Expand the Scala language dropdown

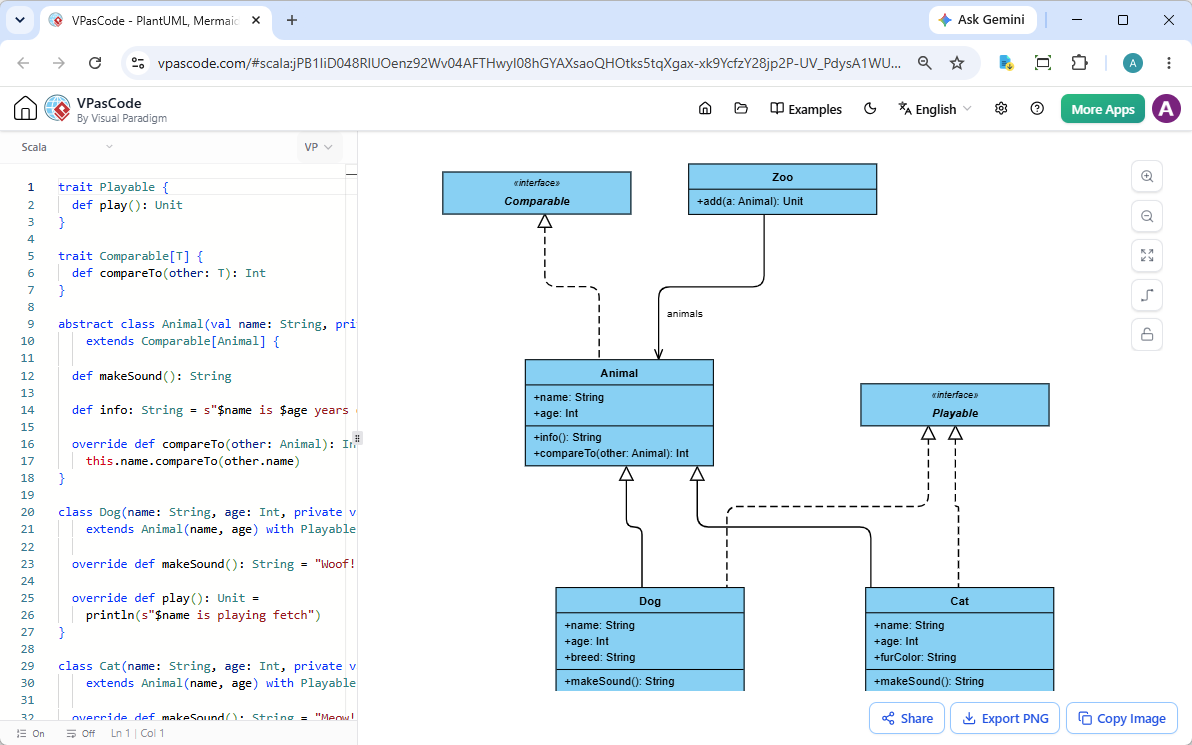[x=67, y=147]
